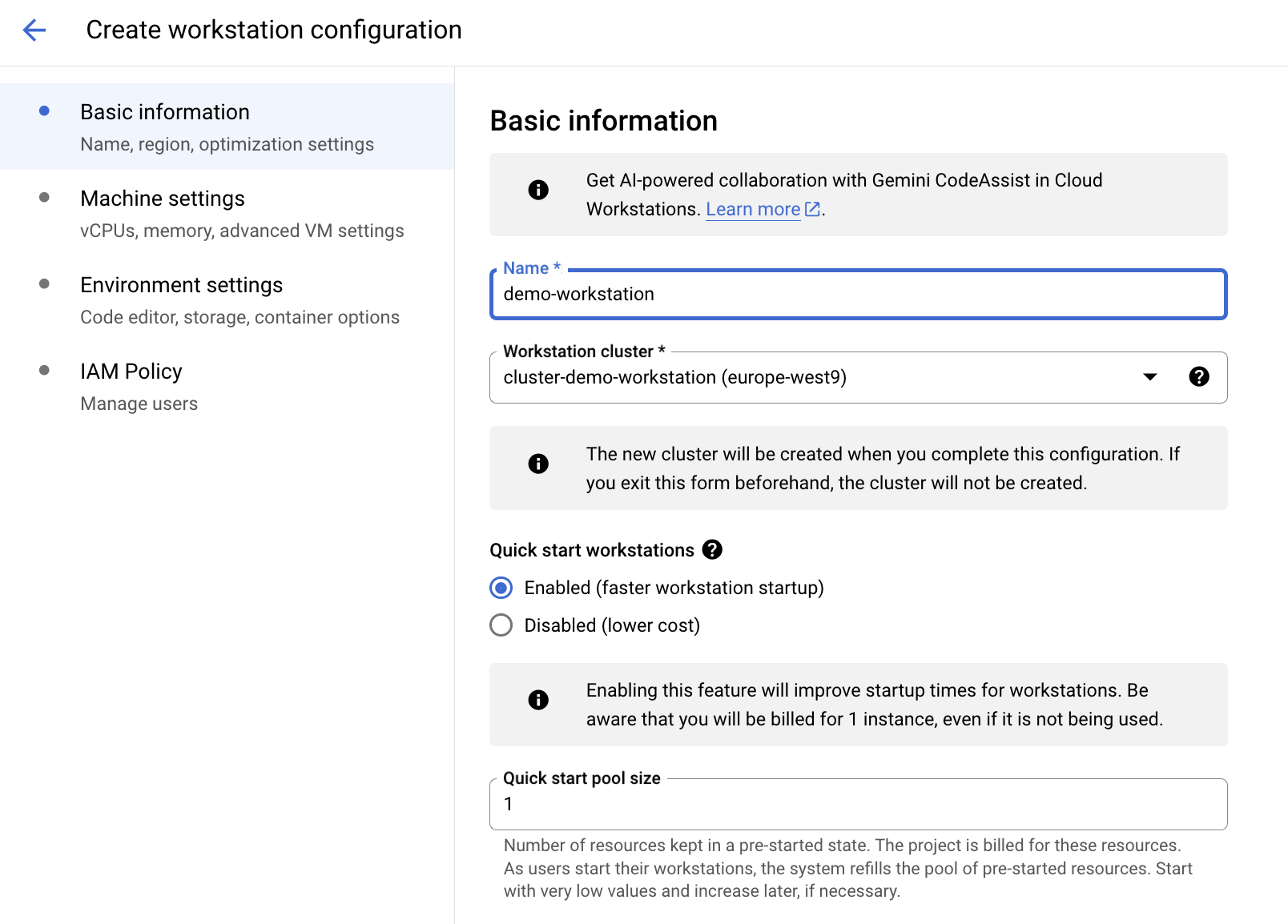1288x924 pixels.
Task: Click info icon in billing notice
Action: [x=538, y=700]
